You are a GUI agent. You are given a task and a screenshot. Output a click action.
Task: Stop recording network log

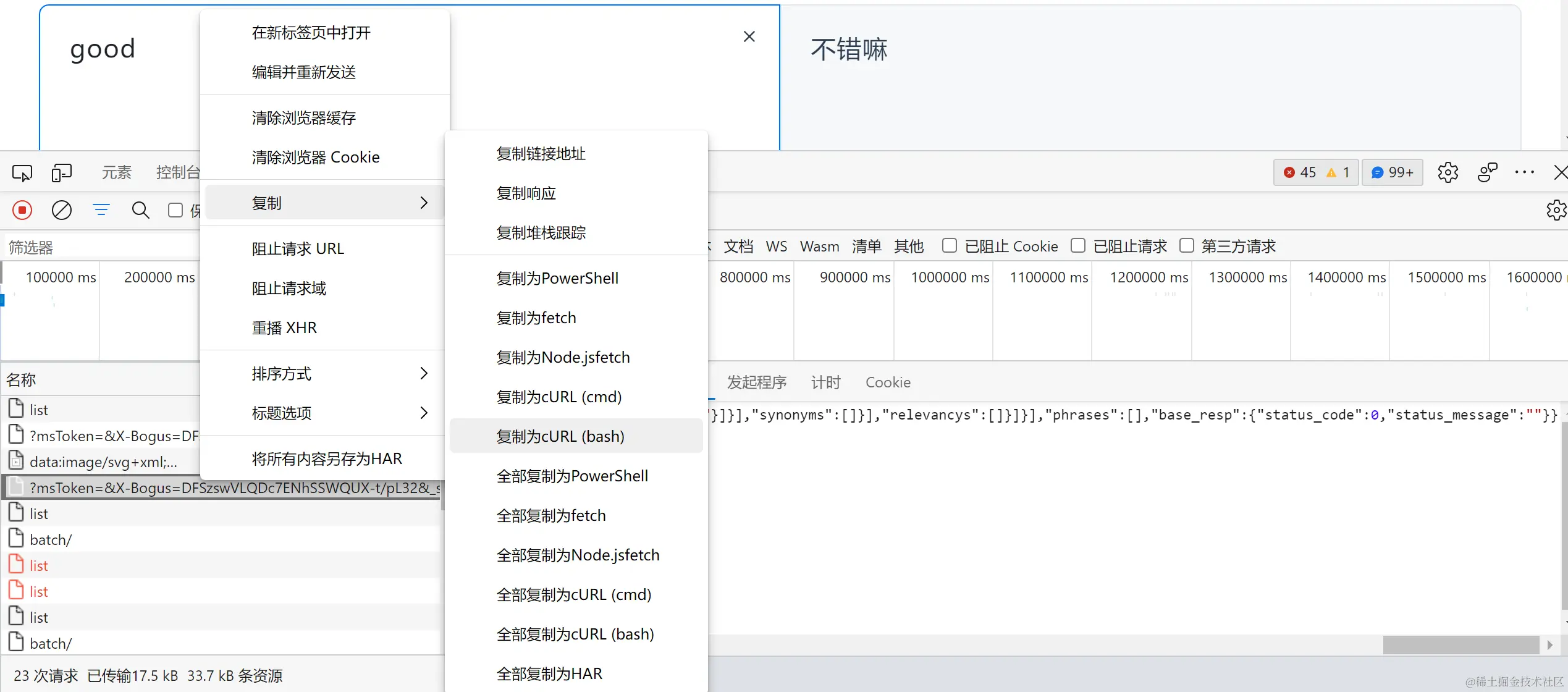pos(22,211)
